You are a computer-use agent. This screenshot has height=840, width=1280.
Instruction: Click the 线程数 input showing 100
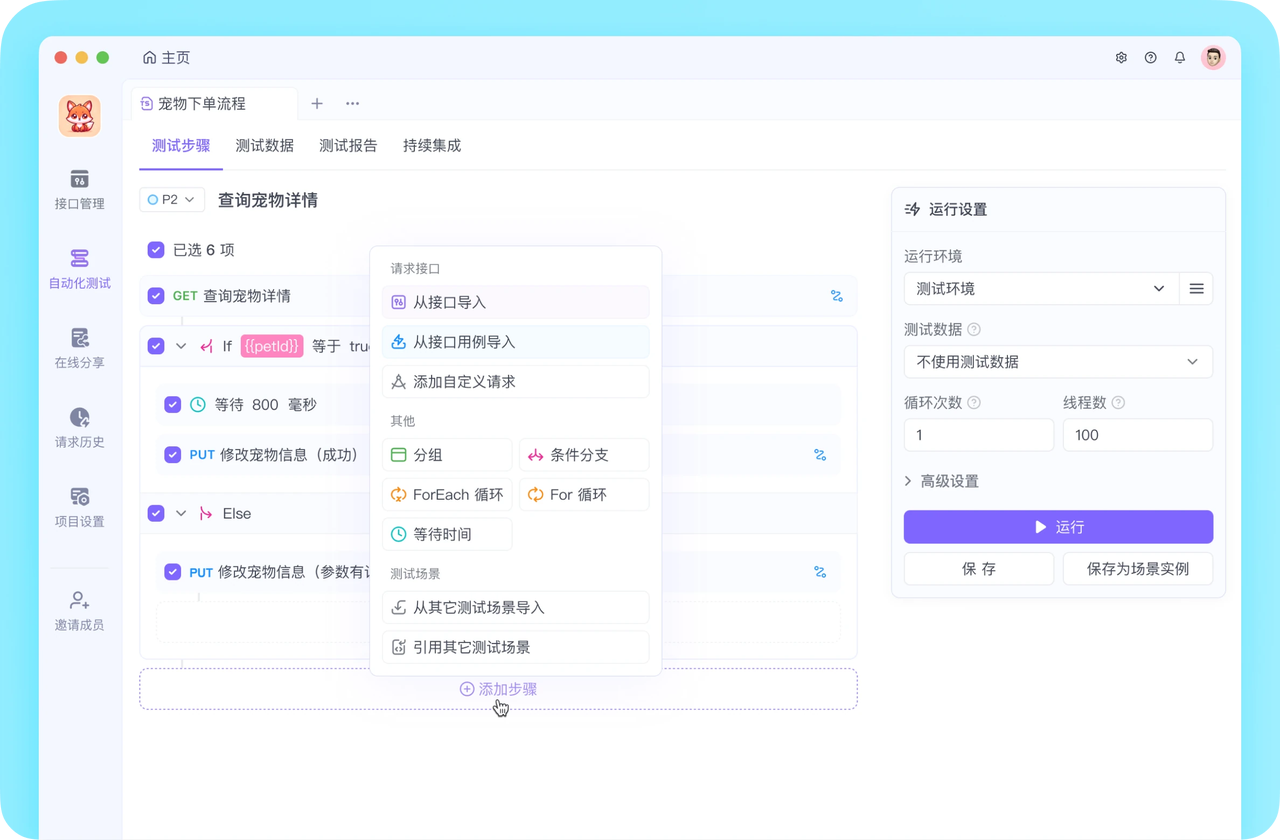[1138, 434]
